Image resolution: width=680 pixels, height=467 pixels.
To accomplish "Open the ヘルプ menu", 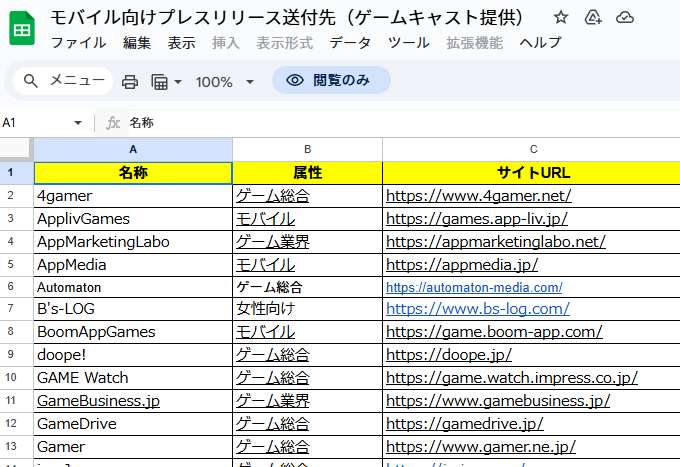I will tap(540, 43).
